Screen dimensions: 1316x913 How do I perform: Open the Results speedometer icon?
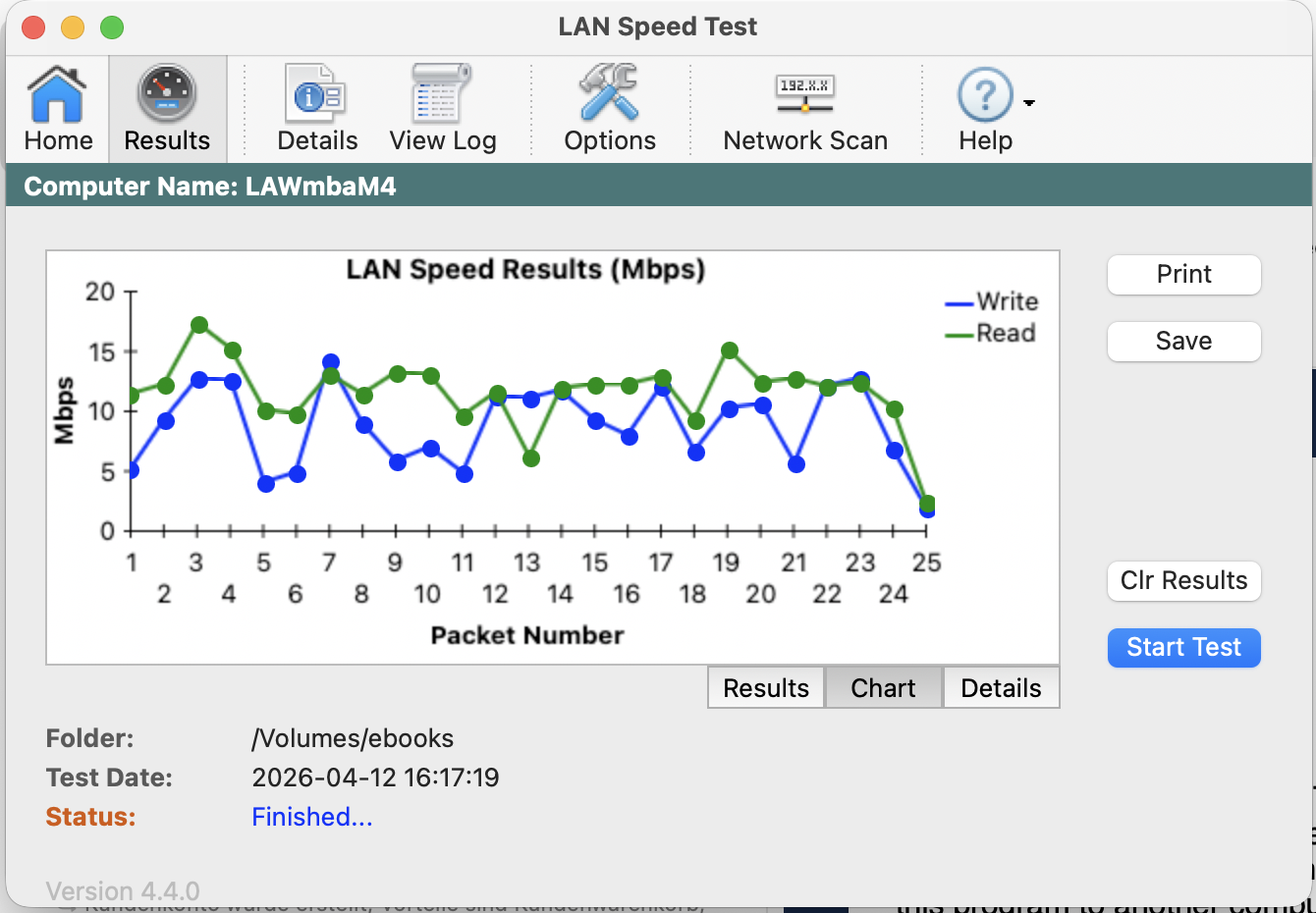(x=167, y=95)
